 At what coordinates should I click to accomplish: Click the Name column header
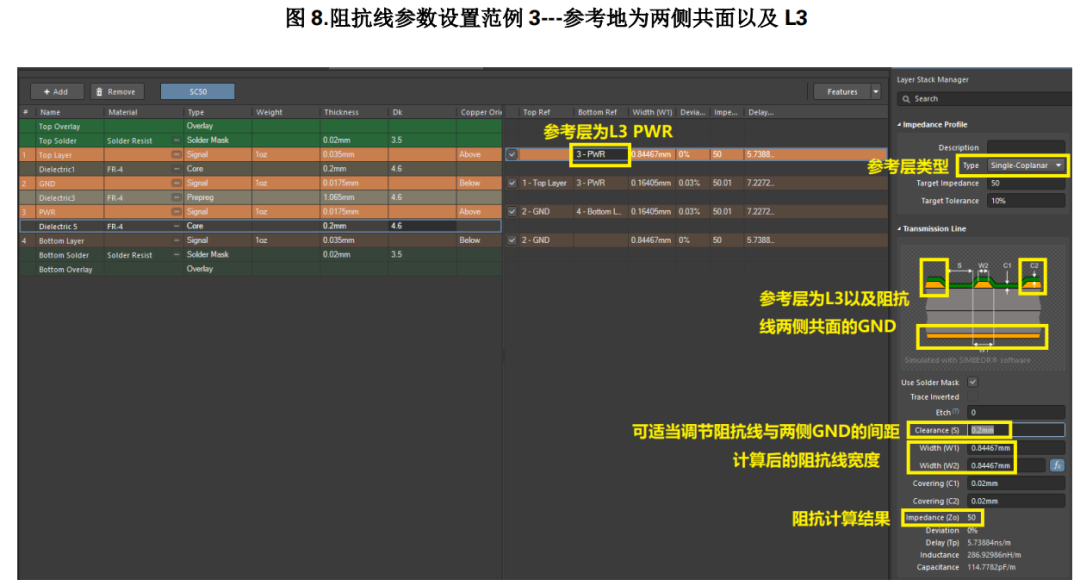[50, 112]
